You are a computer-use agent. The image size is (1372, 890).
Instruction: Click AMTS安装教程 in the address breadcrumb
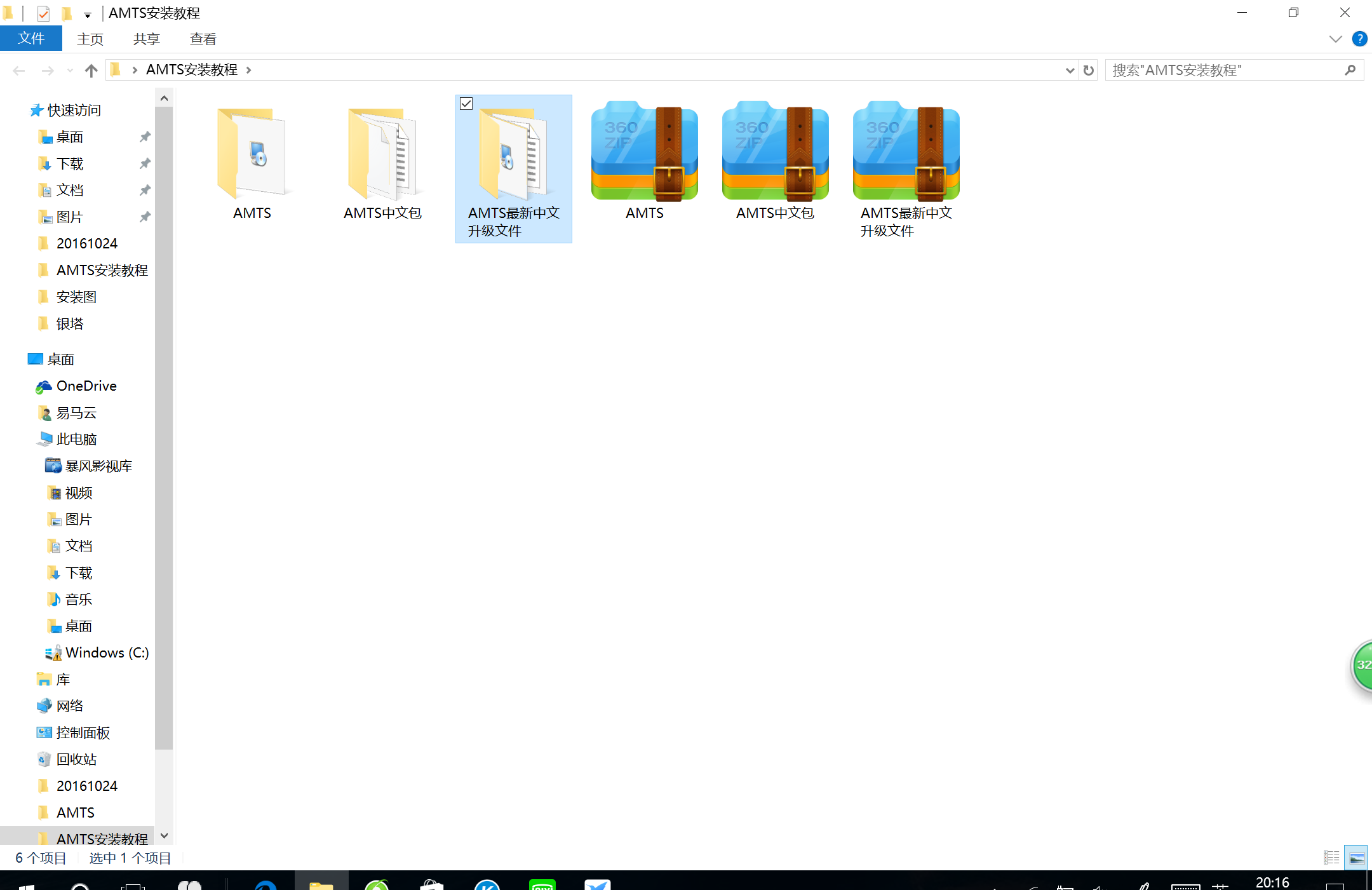192,70
